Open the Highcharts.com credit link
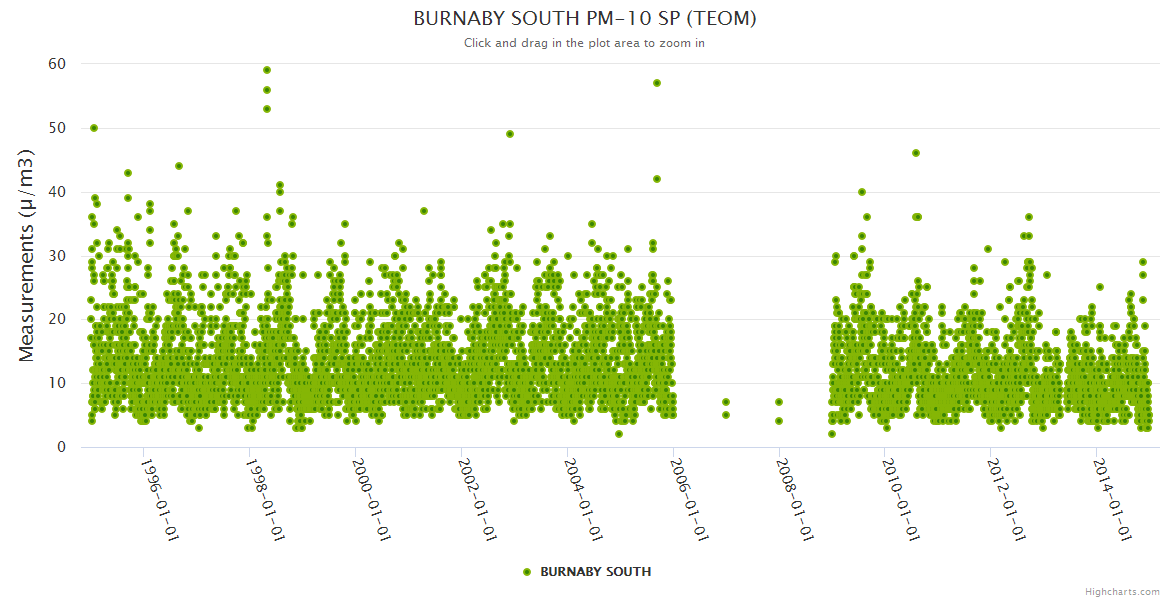 tap(1122, 591)
